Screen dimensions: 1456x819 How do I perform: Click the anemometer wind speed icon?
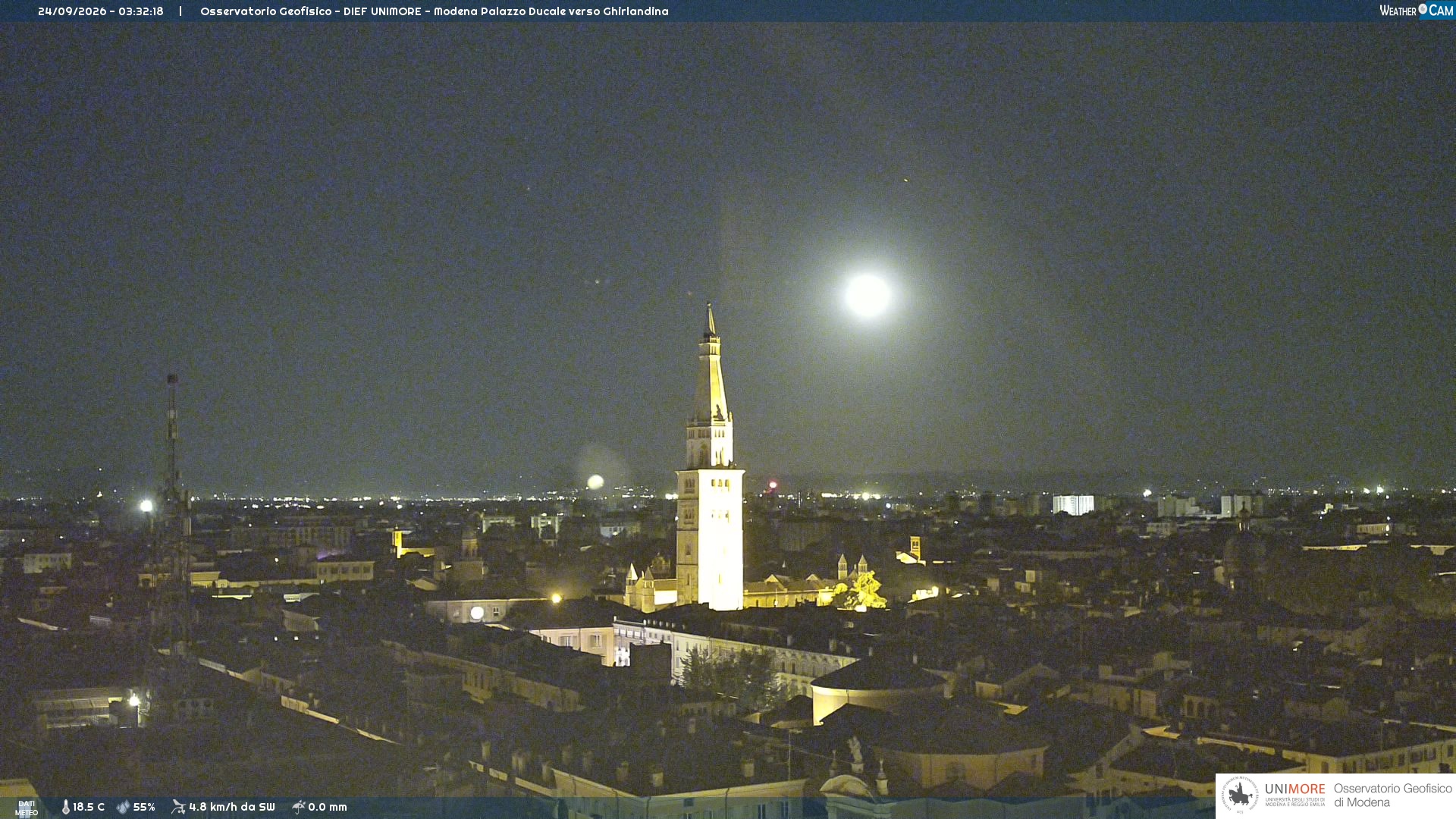(x=178, y=807)
